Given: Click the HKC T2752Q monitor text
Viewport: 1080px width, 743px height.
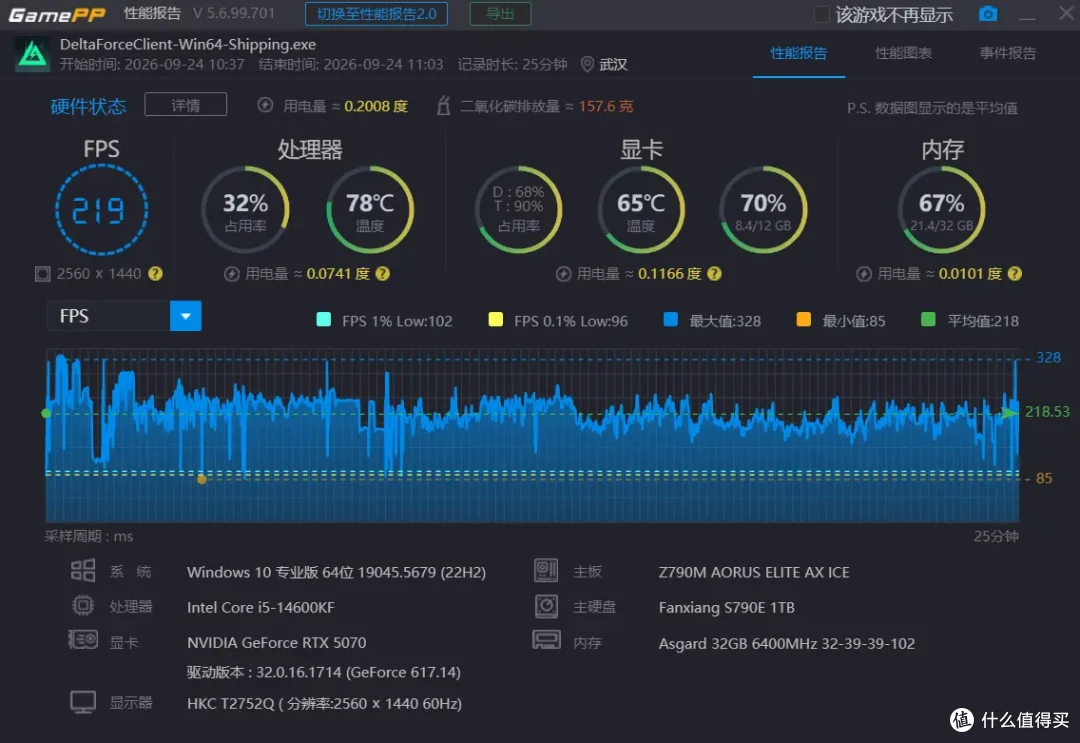Looking at the screenshot, I should (x=324, y=703).
